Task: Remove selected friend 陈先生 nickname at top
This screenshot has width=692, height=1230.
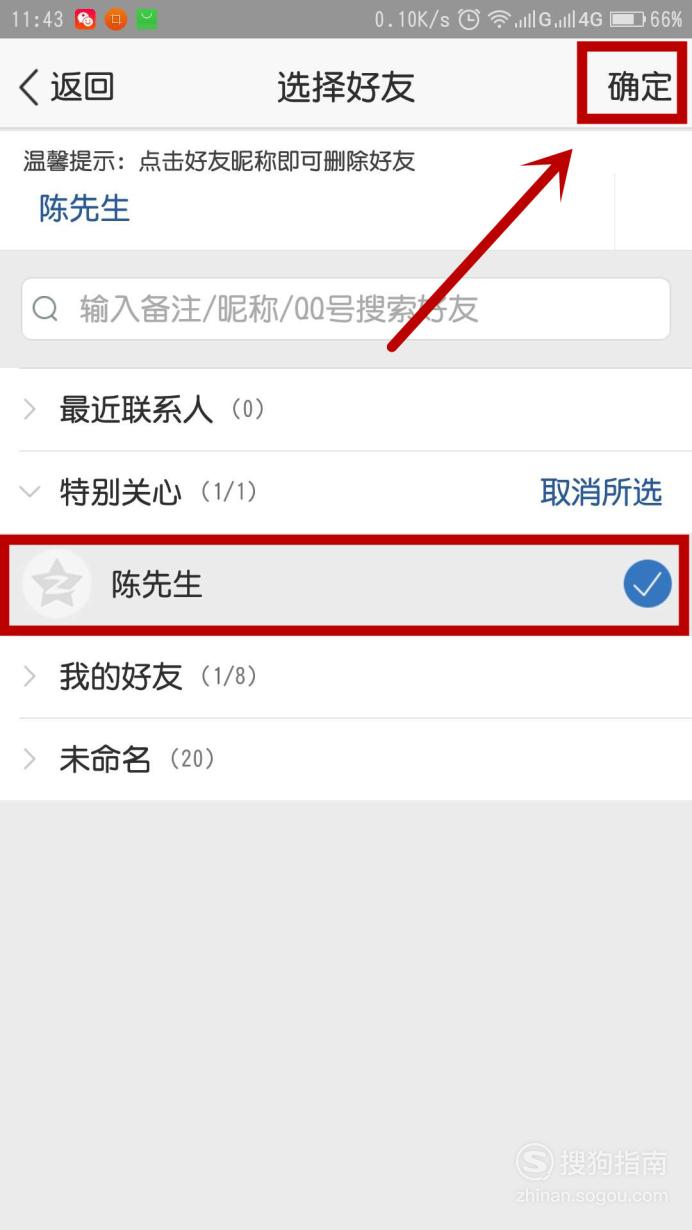Action: pyautogui.click(x=84, y=208)
